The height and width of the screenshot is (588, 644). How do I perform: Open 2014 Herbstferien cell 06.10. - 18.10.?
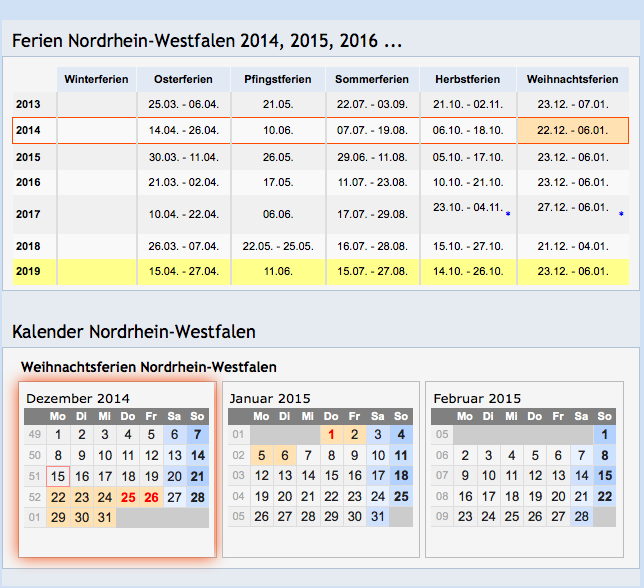point(468,131)
